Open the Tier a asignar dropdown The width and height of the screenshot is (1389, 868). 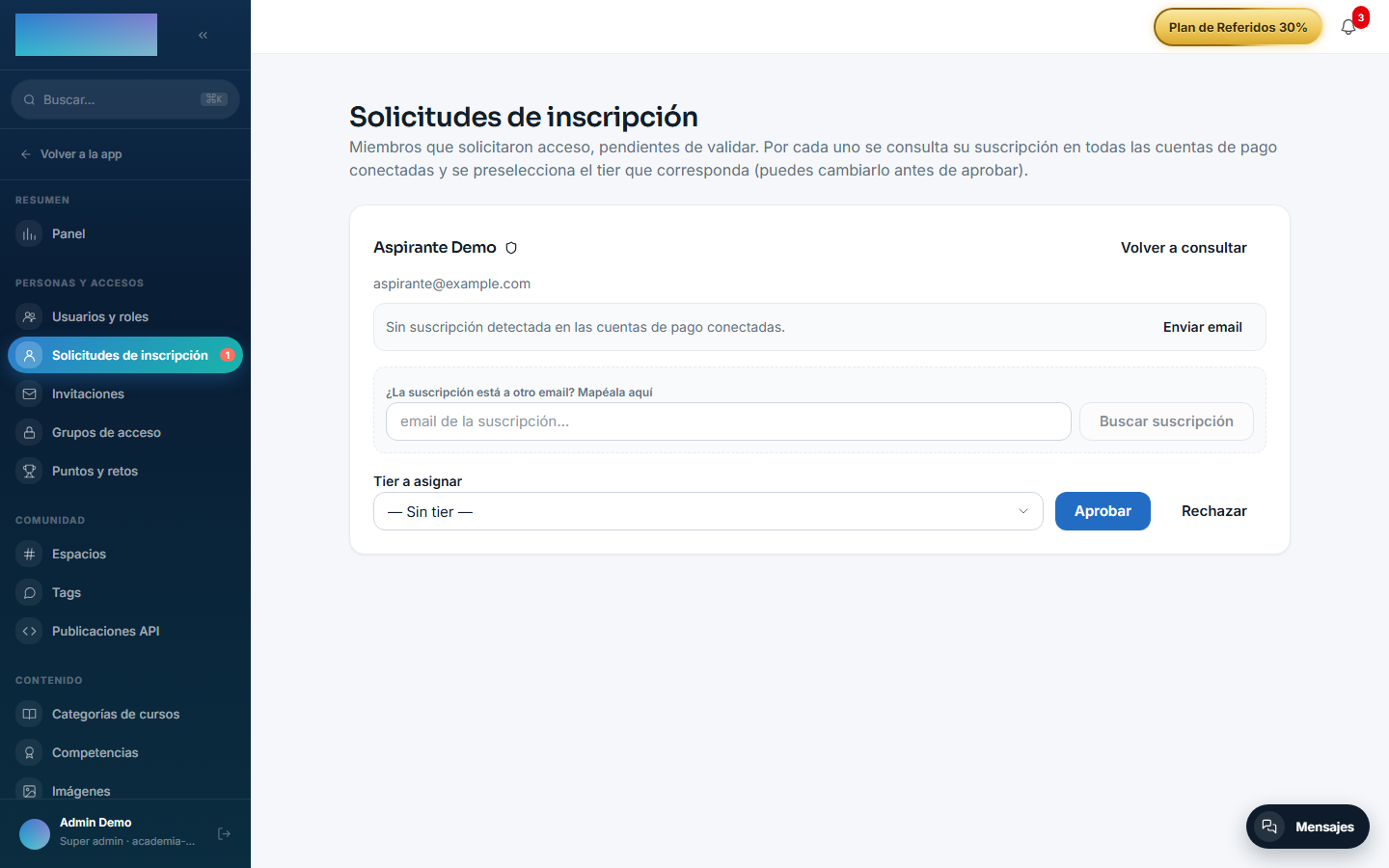tap(708, 511)
